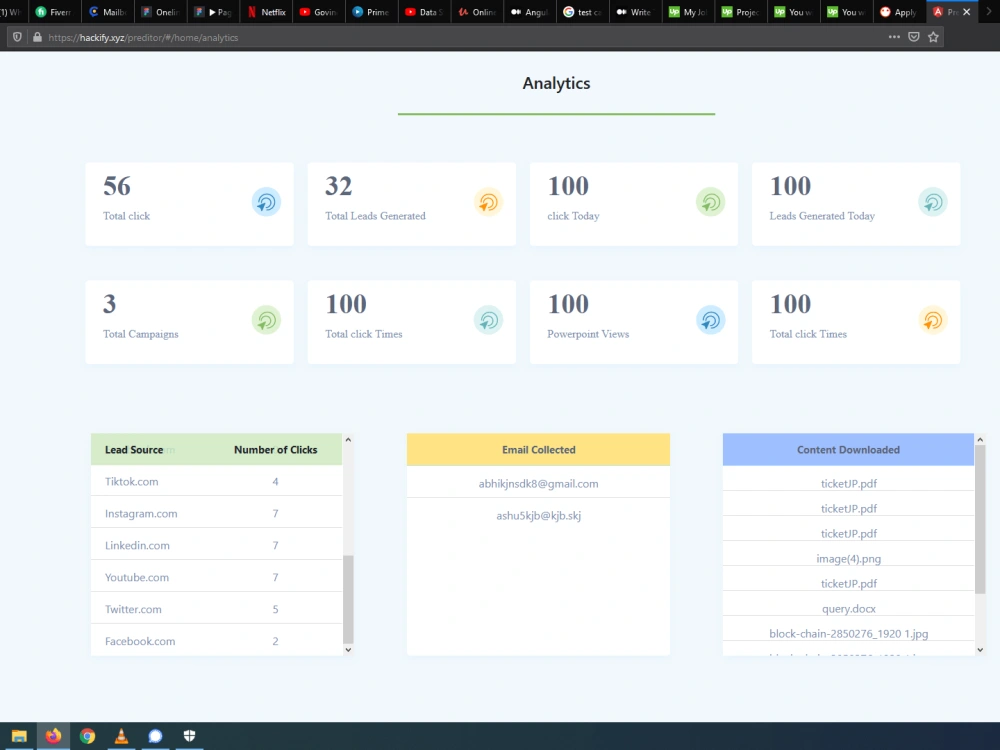Viewport: 1000px width, 750px height.
Task: Click the teal icon on Leads Generated Today card
Action: 932,202
